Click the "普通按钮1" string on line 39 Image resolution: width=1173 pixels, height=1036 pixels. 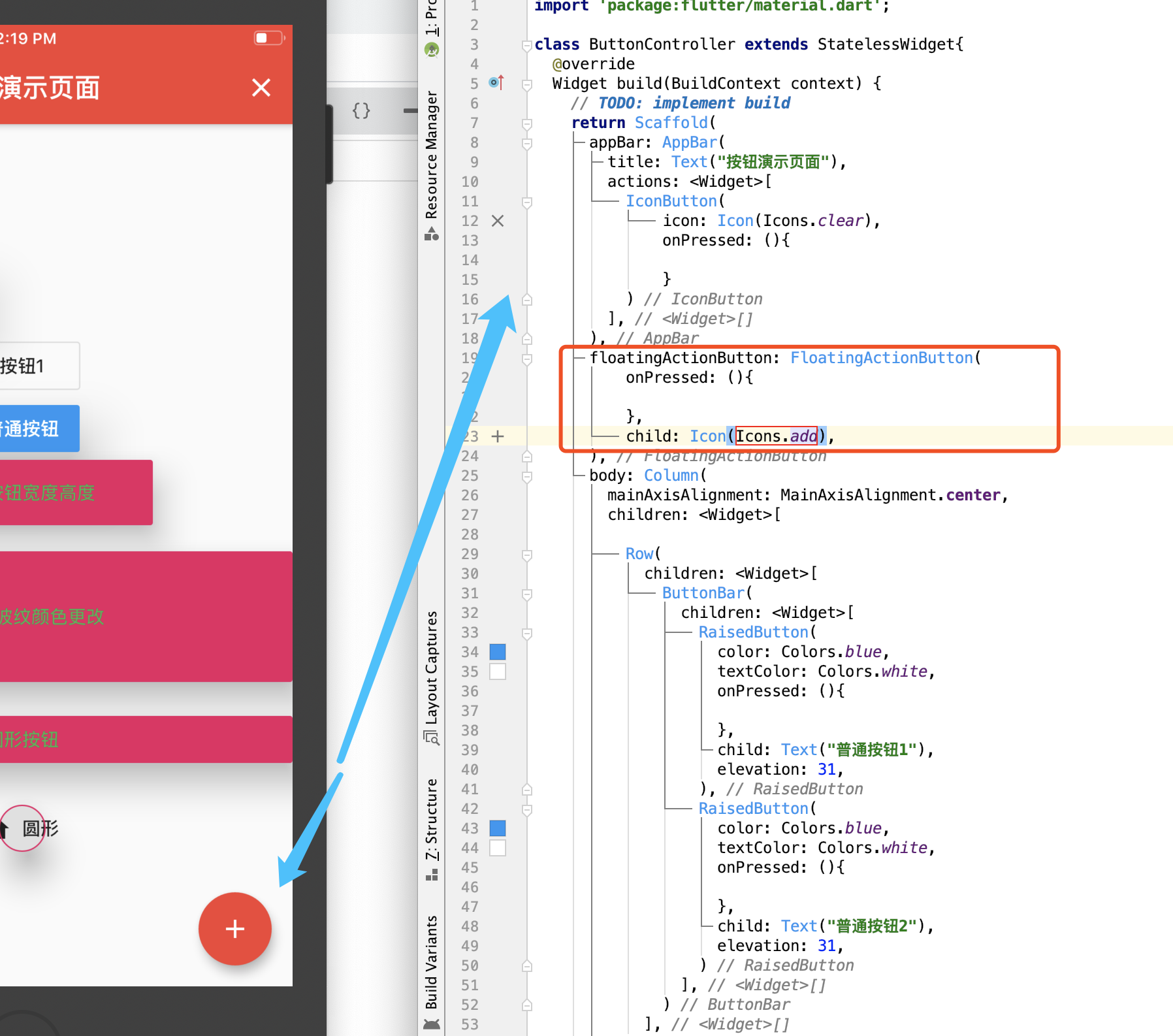pyautogui.click(x=872, y=750)
